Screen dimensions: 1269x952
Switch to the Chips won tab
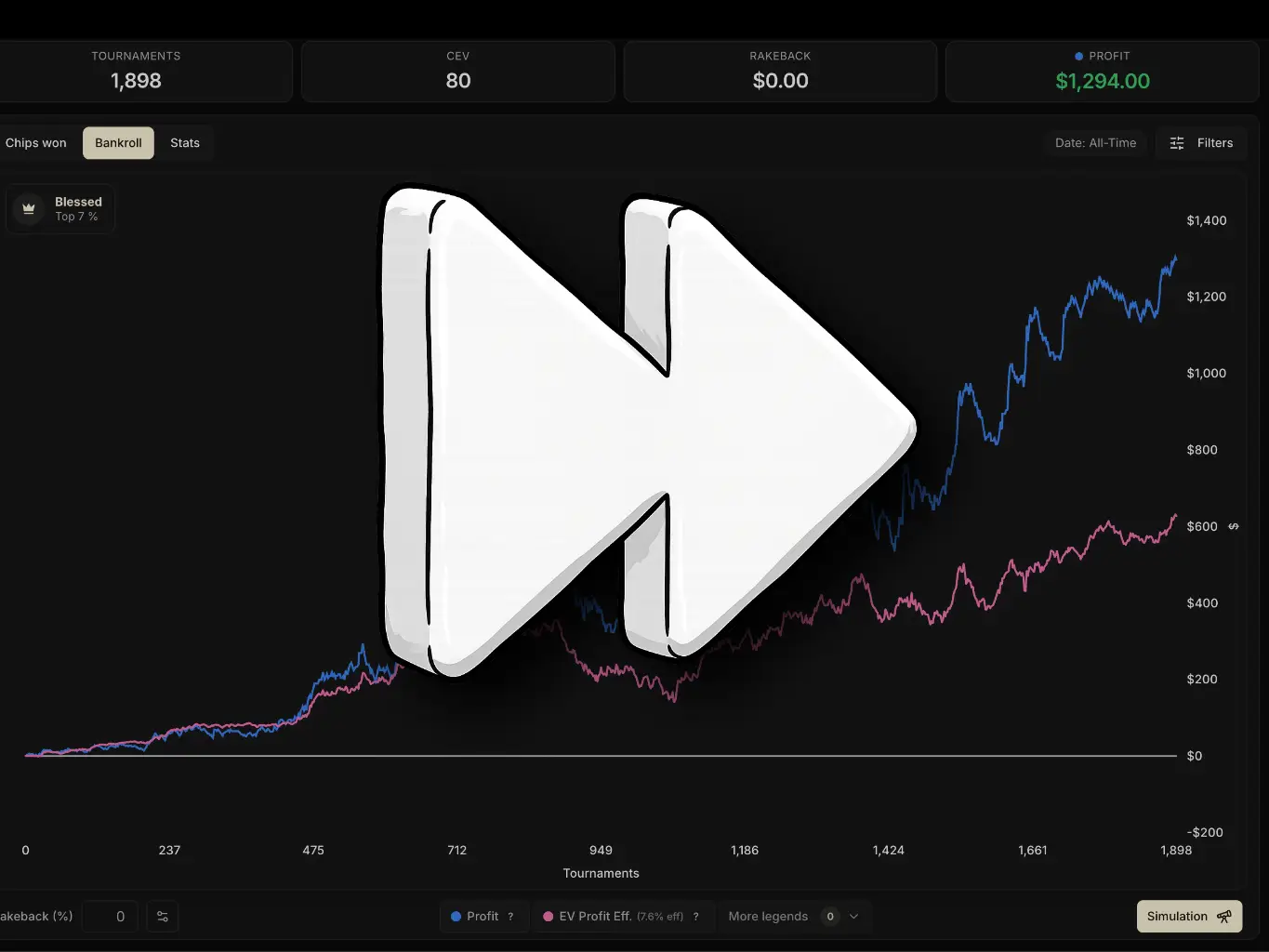(36, 143)
